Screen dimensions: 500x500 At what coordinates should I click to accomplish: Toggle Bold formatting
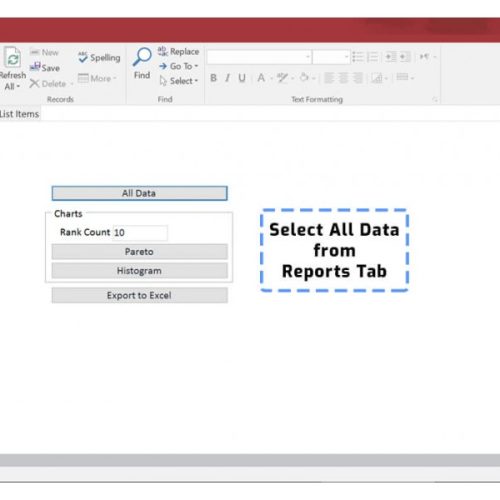click(x=213, y=78)
